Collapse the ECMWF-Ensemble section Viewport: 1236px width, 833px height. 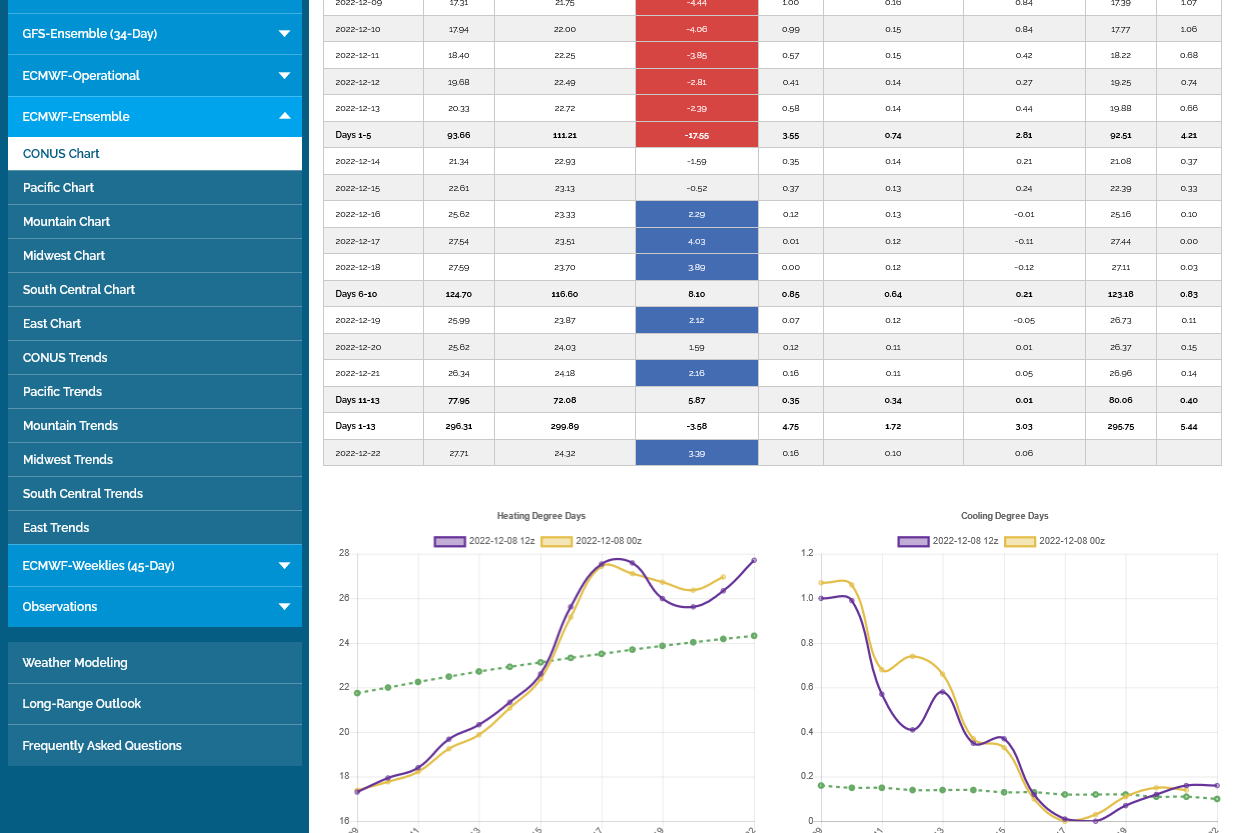pyautogui.click(x=284, y=117)
